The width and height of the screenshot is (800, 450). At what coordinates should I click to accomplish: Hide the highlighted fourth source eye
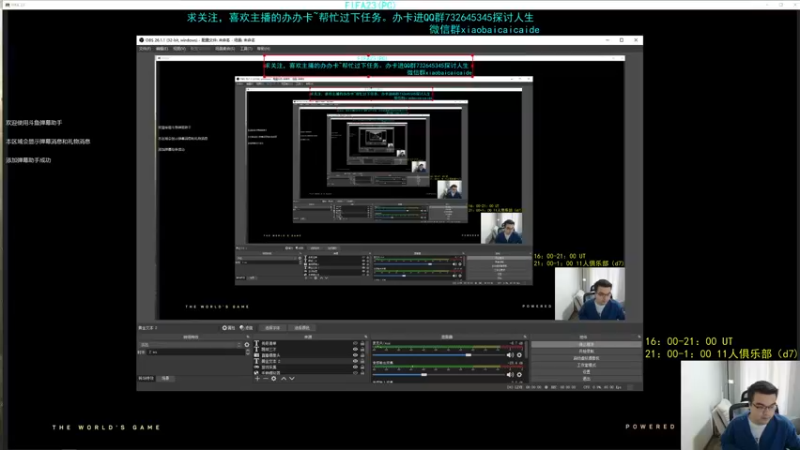click(355, 361)
